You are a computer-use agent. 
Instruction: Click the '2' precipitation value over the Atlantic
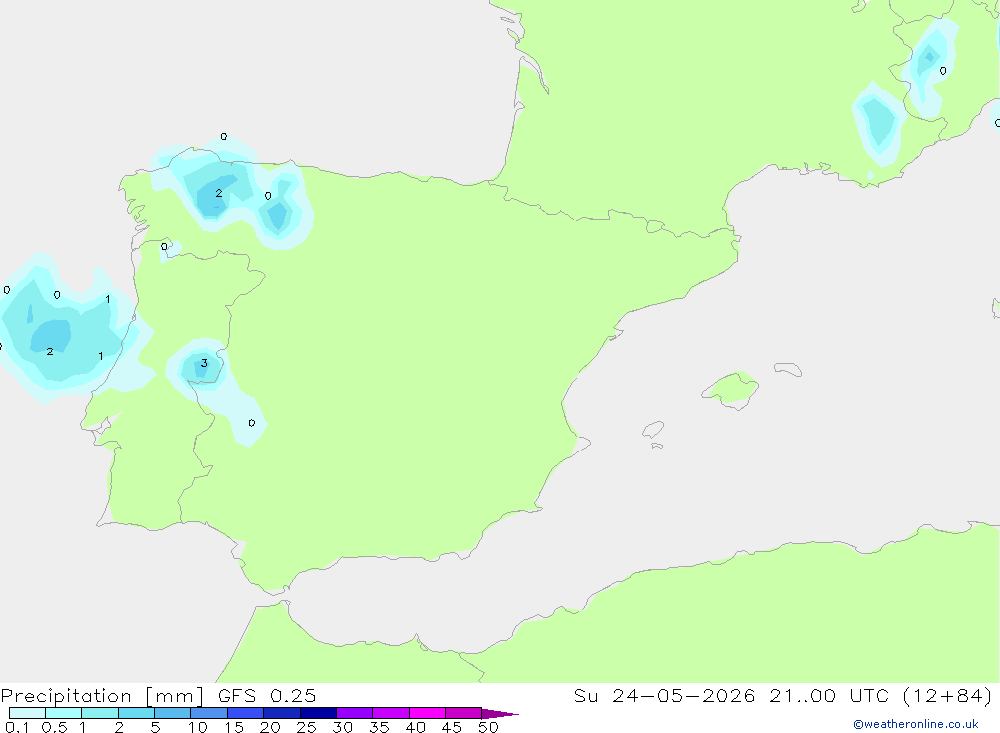click(50, 352)
